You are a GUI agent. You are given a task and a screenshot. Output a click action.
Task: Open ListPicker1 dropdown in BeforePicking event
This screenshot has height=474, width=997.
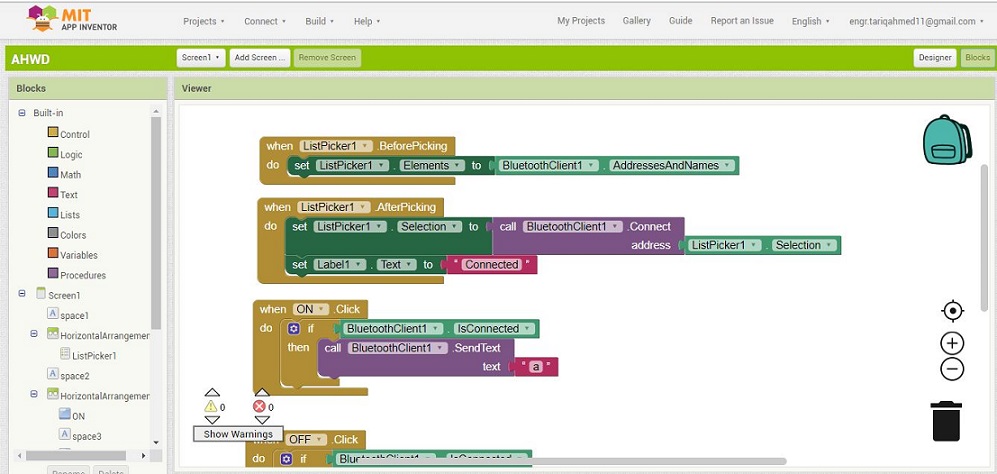[336, 146]
